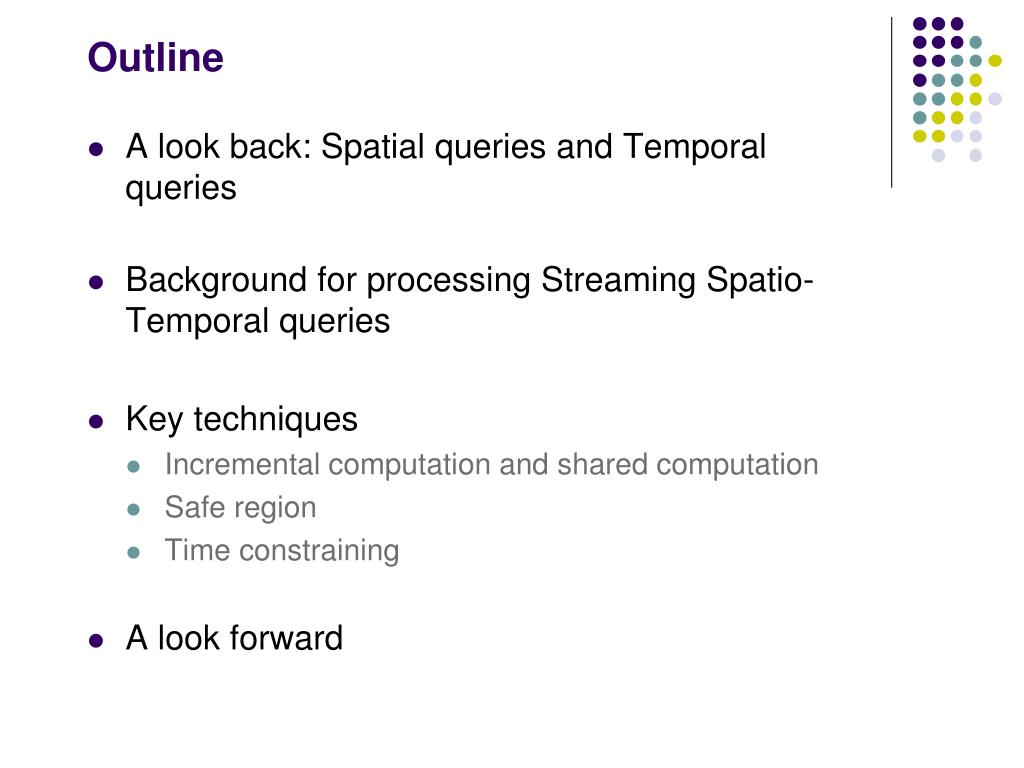
Task: Click bullet dot before 'A look back'
Action: 96,149
